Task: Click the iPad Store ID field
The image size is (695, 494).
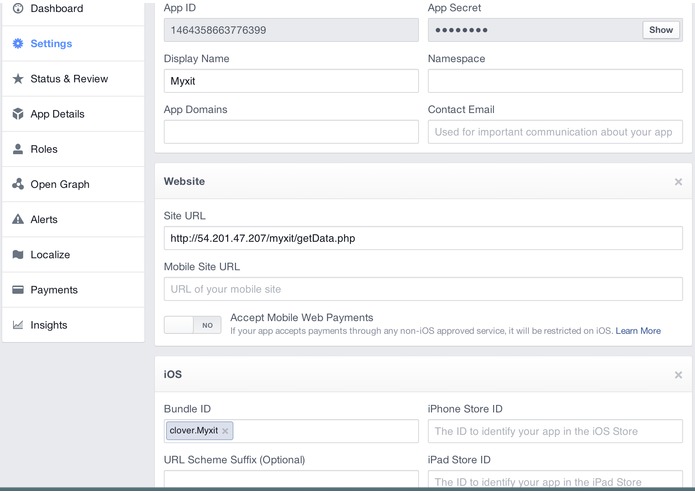Action: [x=555, y=479]
